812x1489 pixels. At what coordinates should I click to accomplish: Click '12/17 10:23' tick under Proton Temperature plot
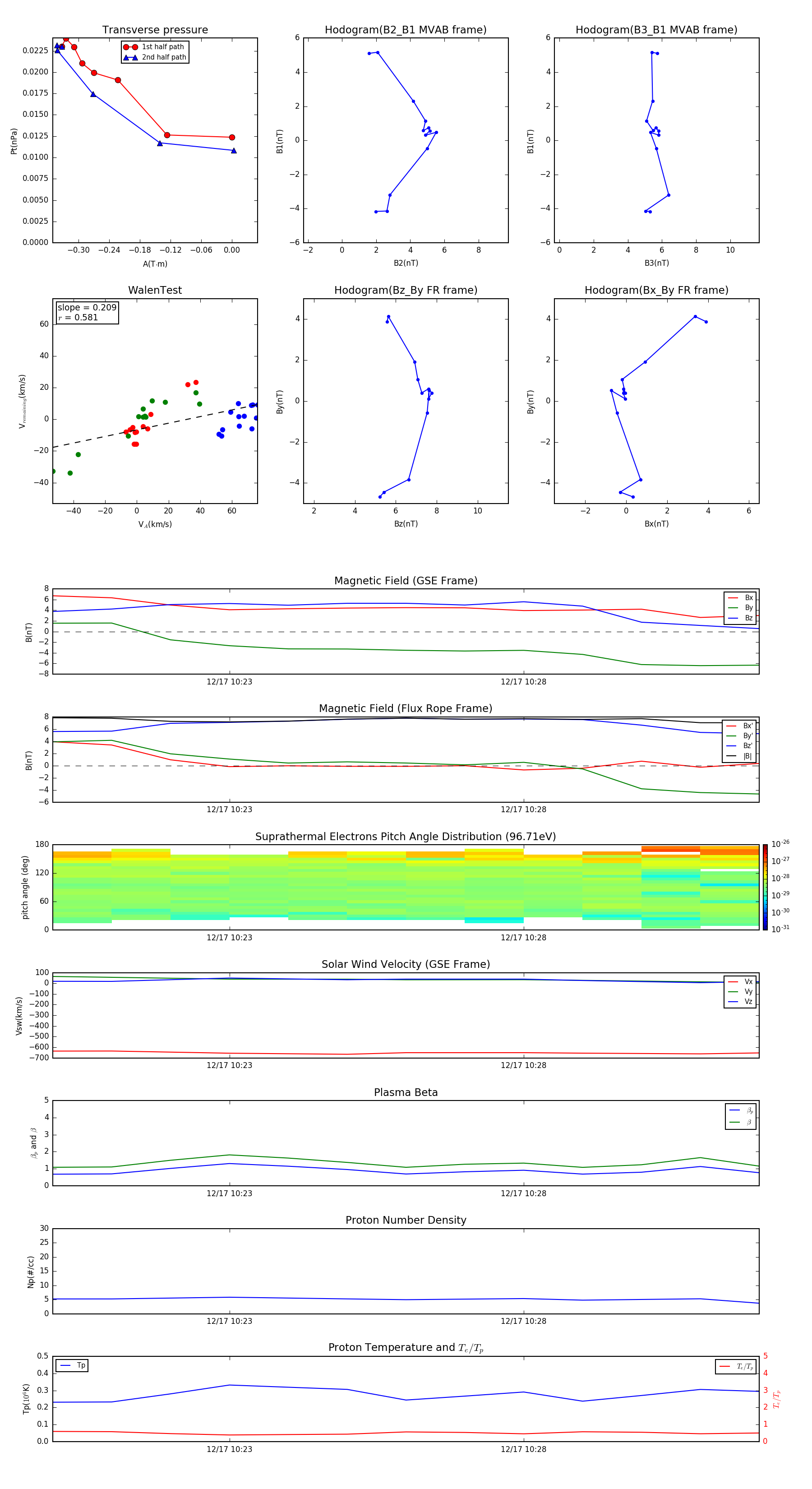tap(230, 1450)
